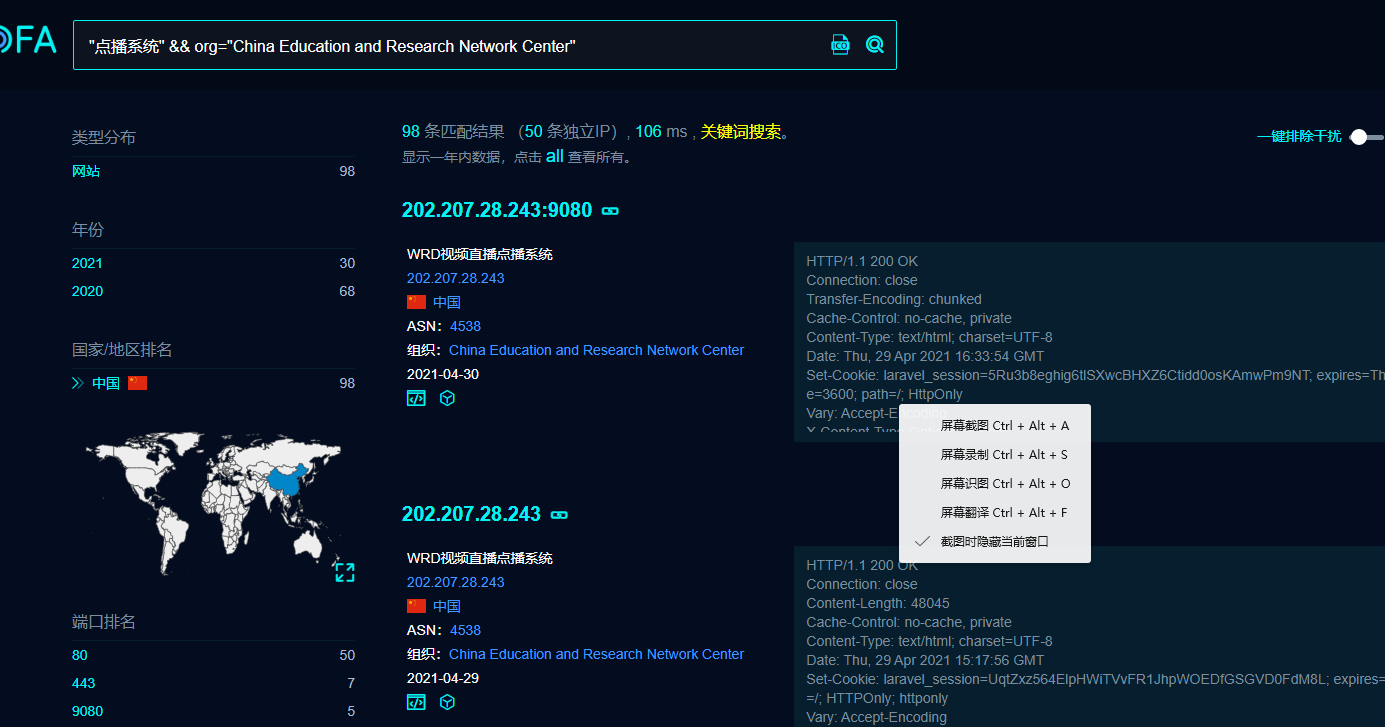Click the 中国 country name in ranking
Image resolution: width=1385 pixels, height=727 pixels.
[106, 383]
